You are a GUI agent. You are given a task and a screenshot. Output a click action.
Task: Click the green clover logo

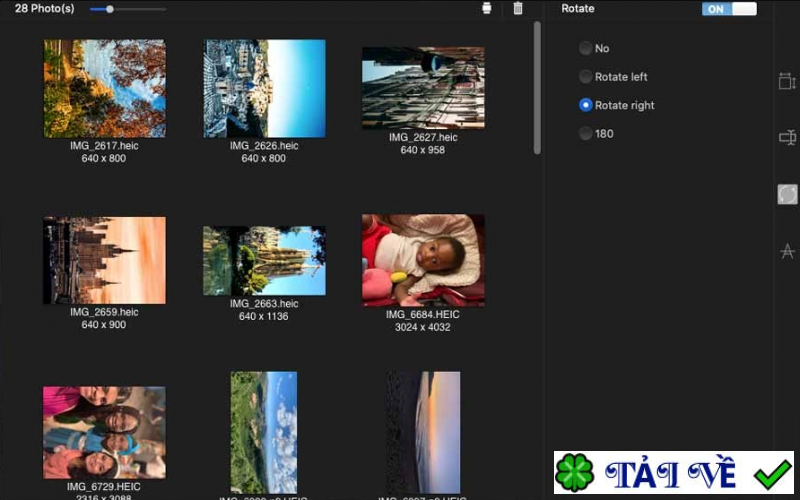tap(575, 473)
